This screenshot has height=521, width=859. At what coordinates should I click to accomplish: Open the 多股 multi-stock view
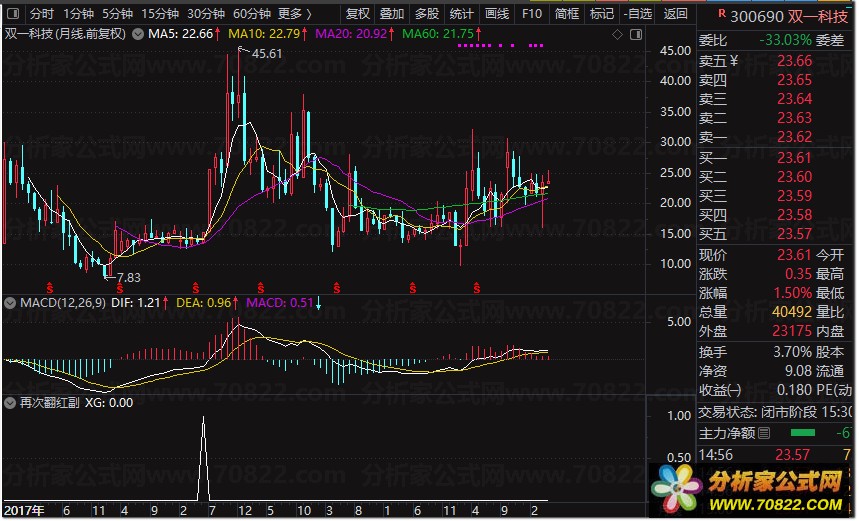point(427,14)
